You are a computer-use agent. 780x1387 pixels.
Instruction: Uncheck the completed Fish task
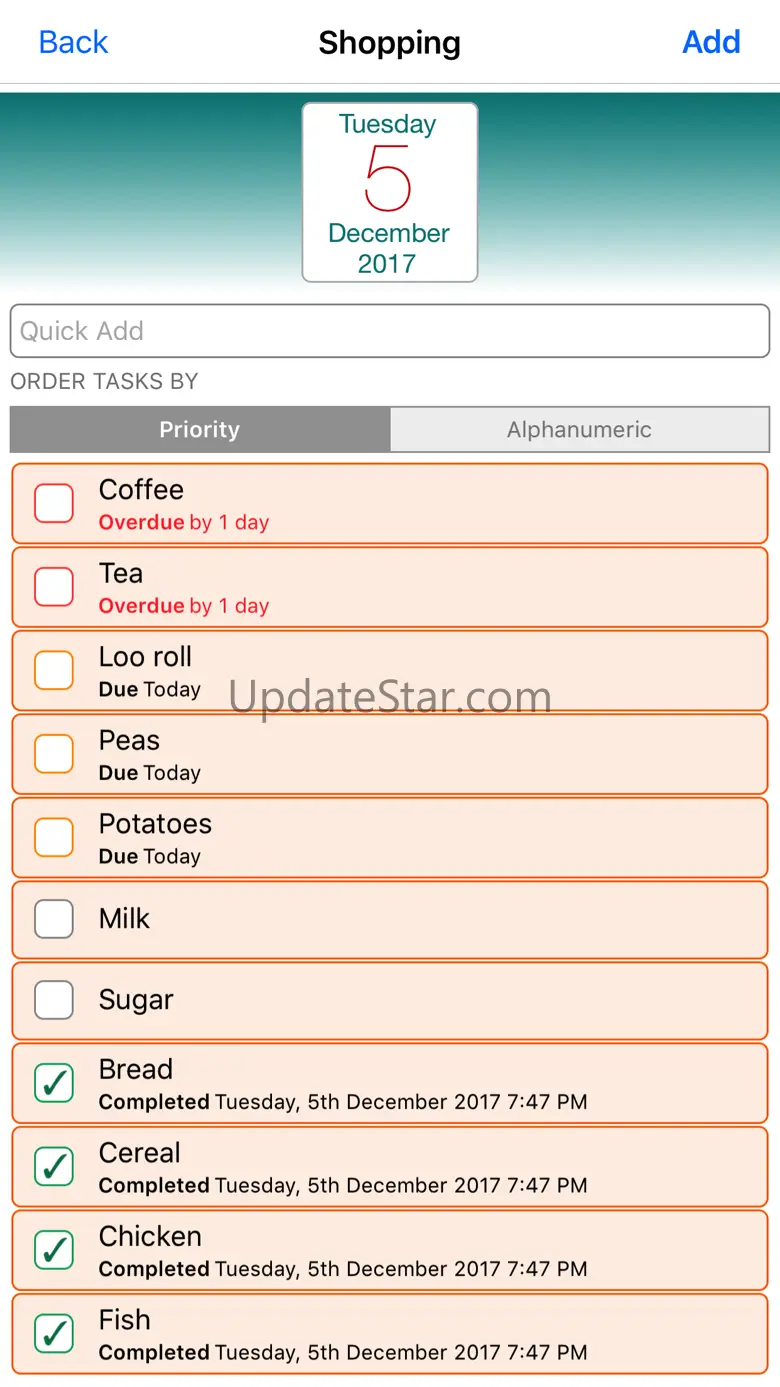click(54, 1333)
